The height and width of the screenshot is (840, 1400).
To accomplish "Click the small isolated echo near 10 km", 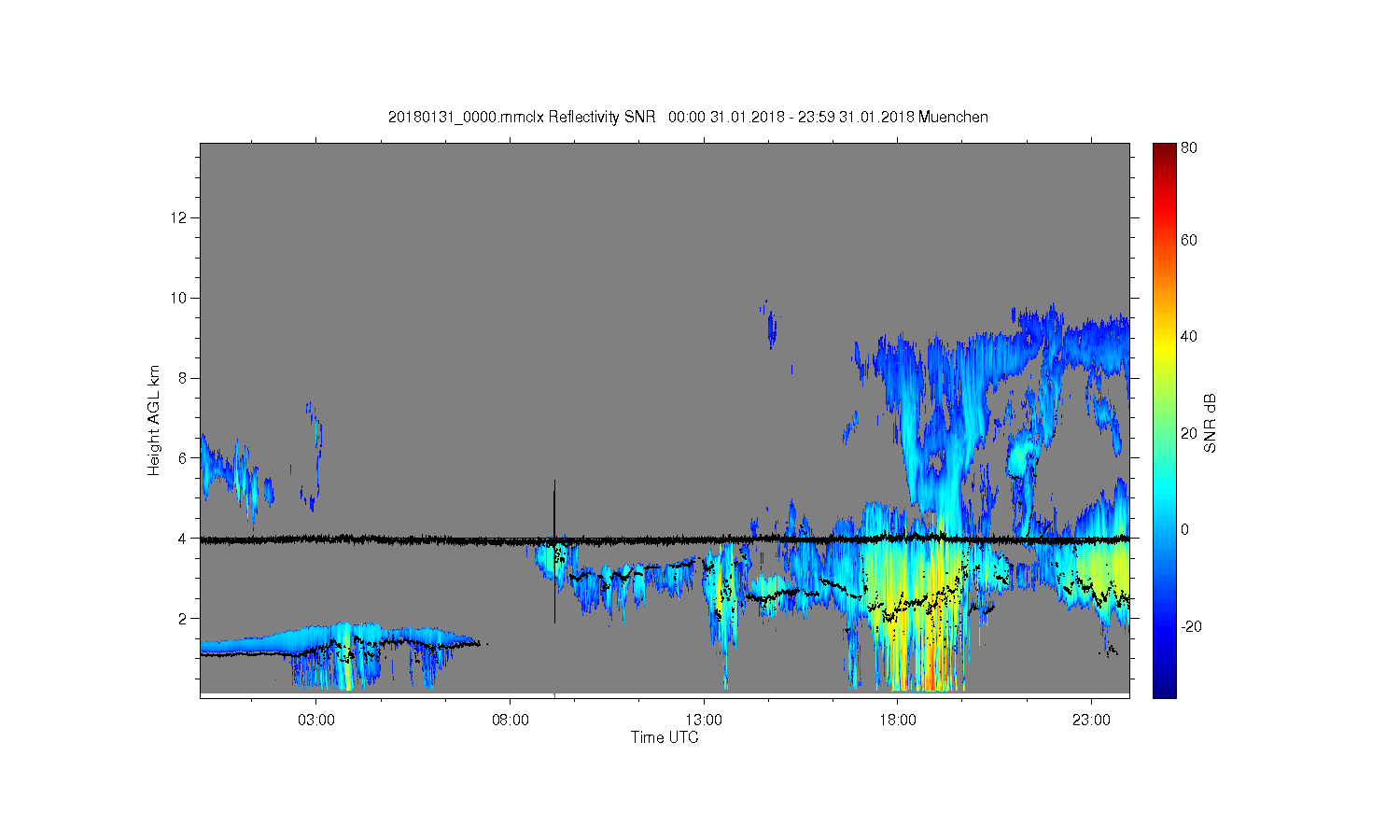I will [771, 325].
